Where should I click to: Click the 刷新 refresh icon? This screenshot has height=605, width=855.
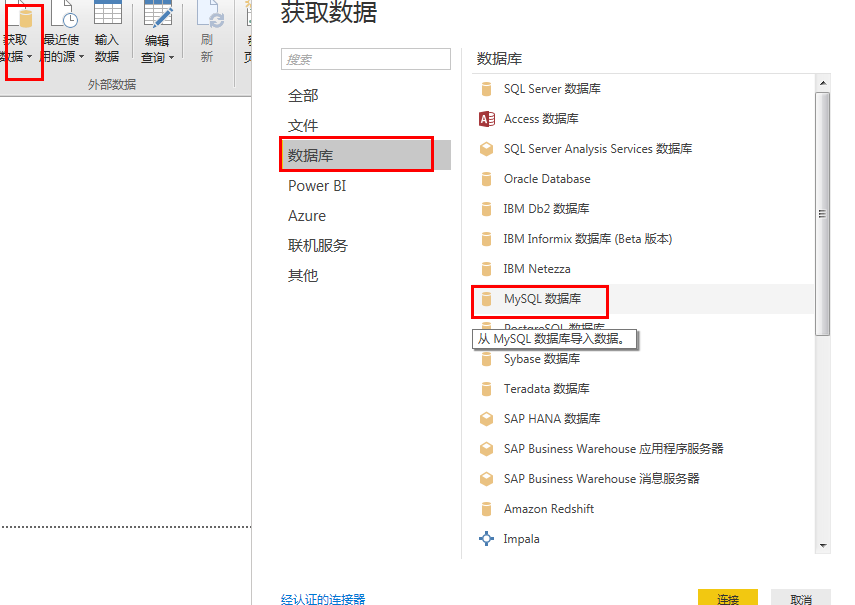pos(210,14)
